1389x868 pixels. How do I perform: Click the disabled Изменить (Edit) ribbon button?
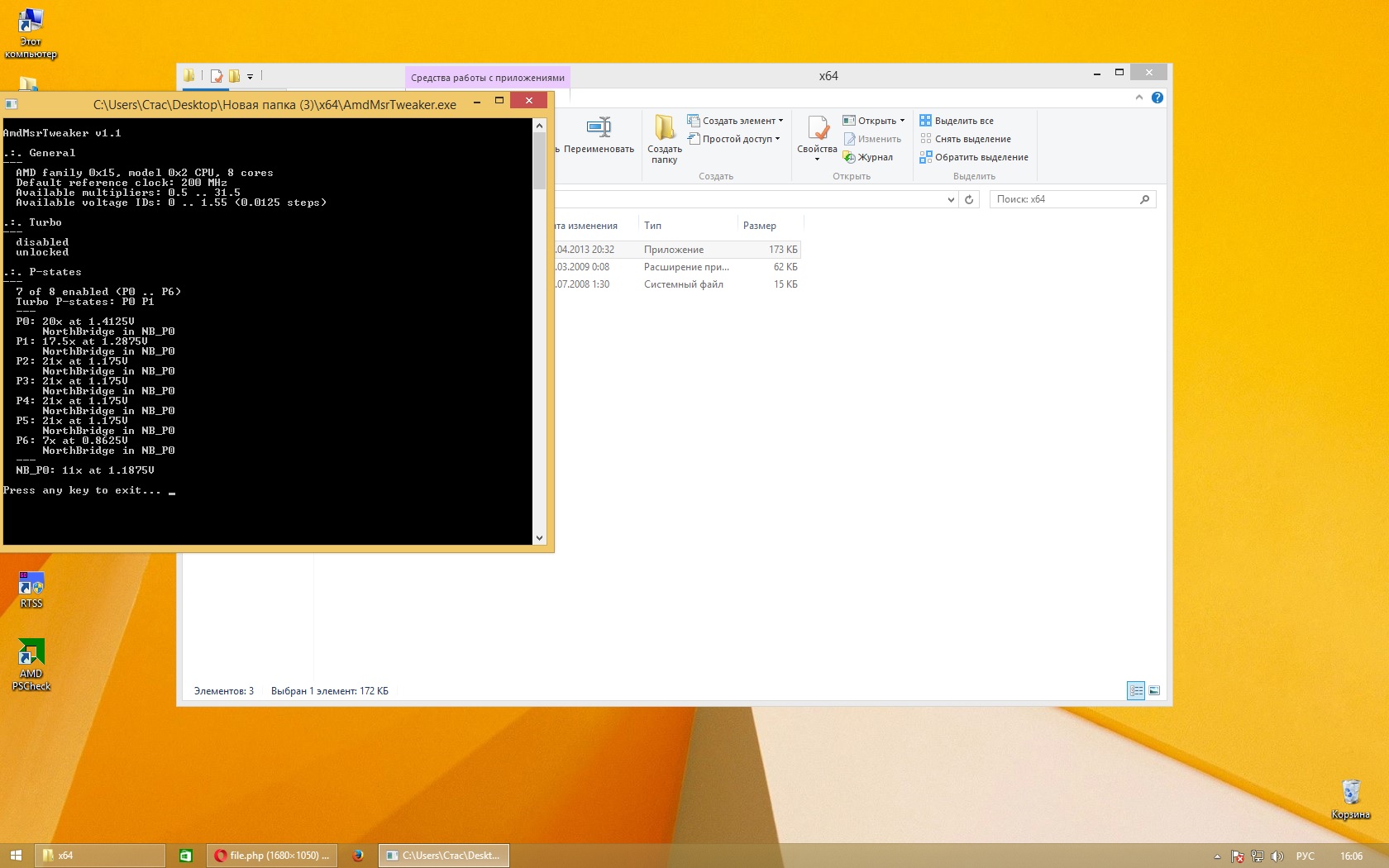tap(872, 139)
